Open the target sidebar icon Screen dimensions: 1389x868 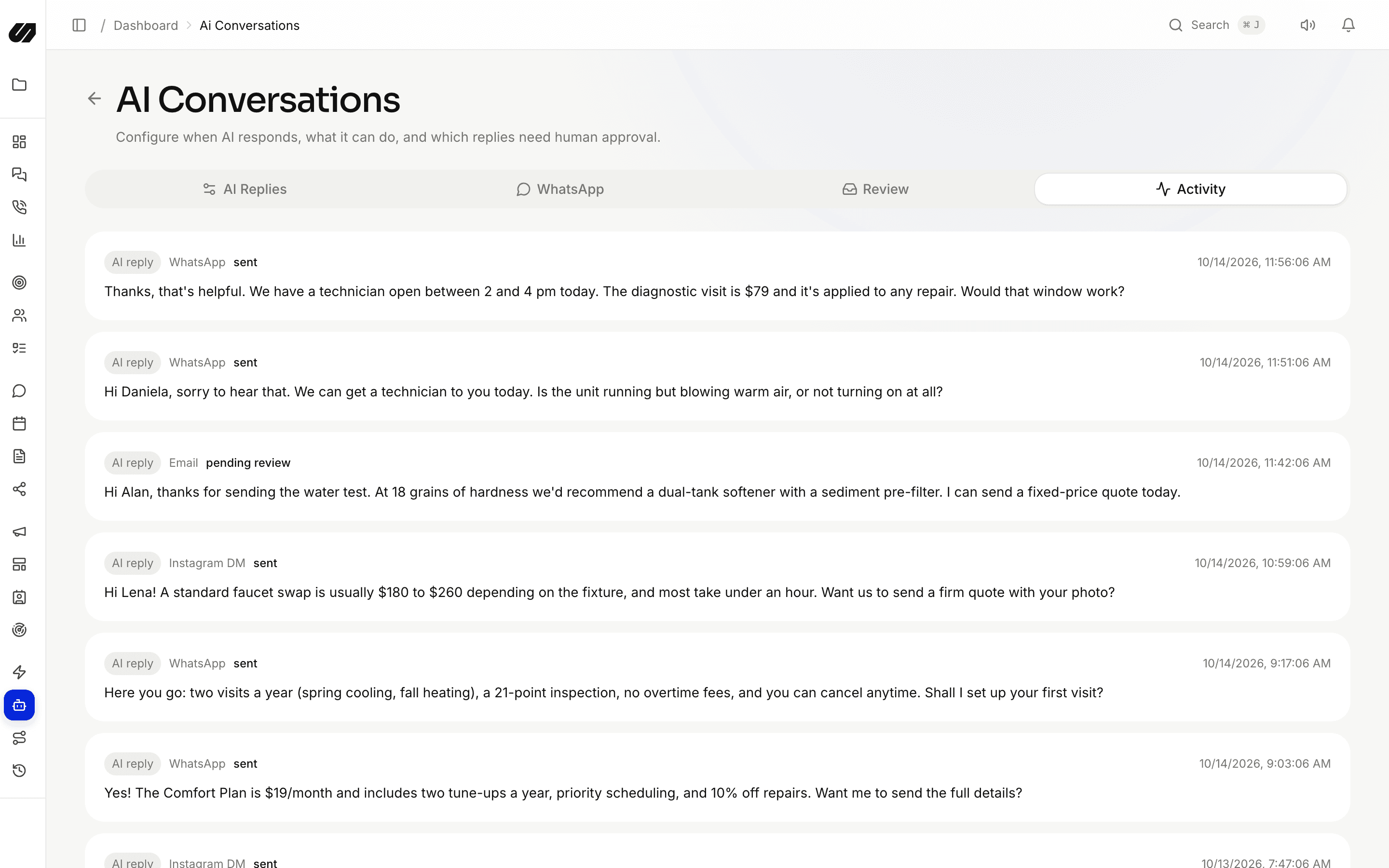[x=19, y=283]
